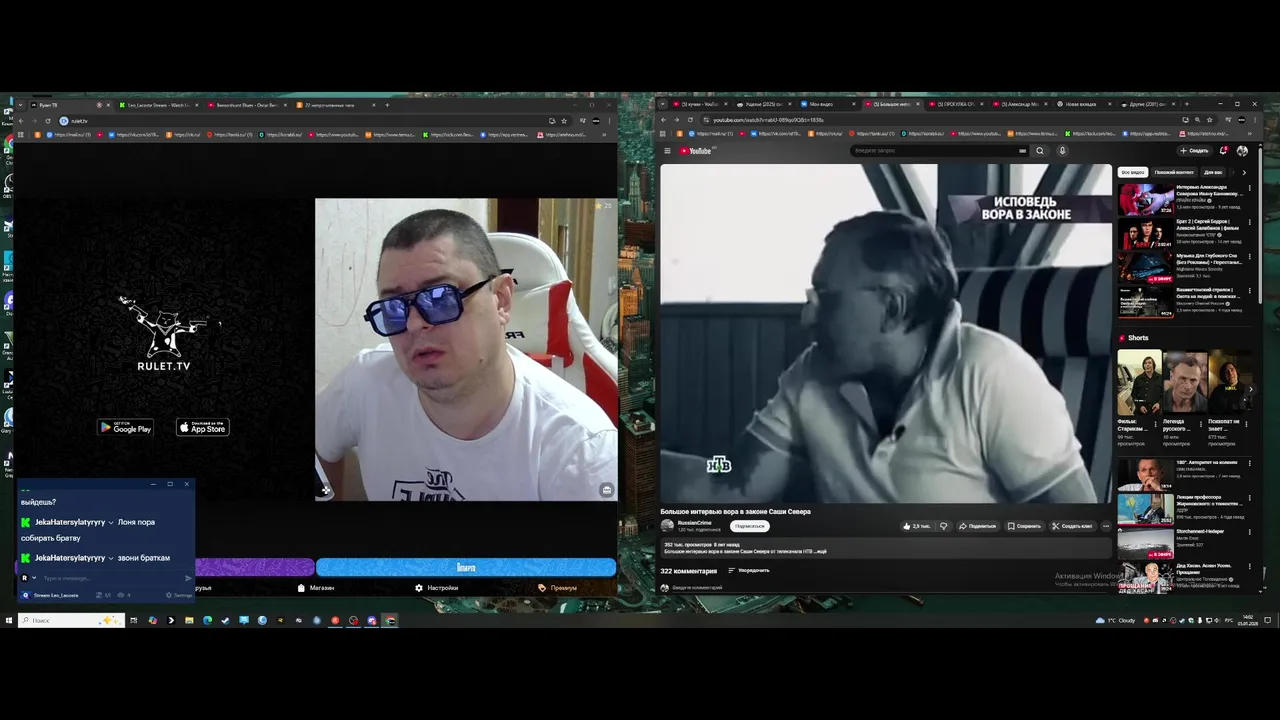Open File Explorer from the taskbar
The height and width of the screenshot is (720, 1280).
pos(189,620)
